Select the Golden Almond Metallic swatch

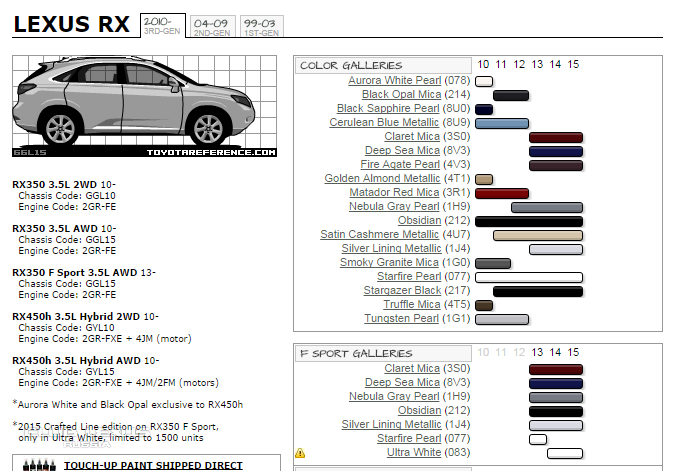click(484, 179)
